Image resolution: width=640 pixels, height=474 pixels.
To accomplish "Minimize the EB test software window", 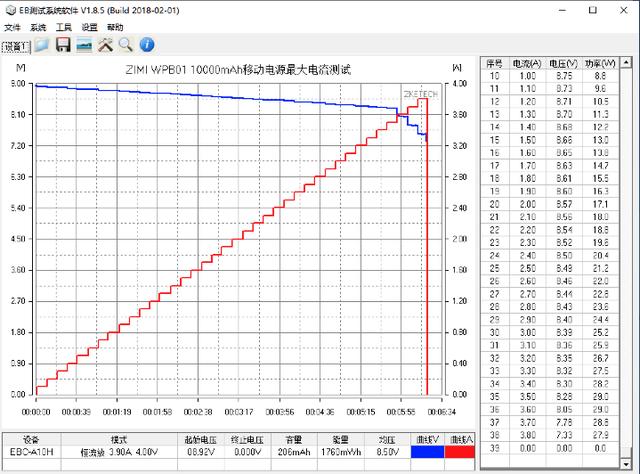I will point(562,10).
